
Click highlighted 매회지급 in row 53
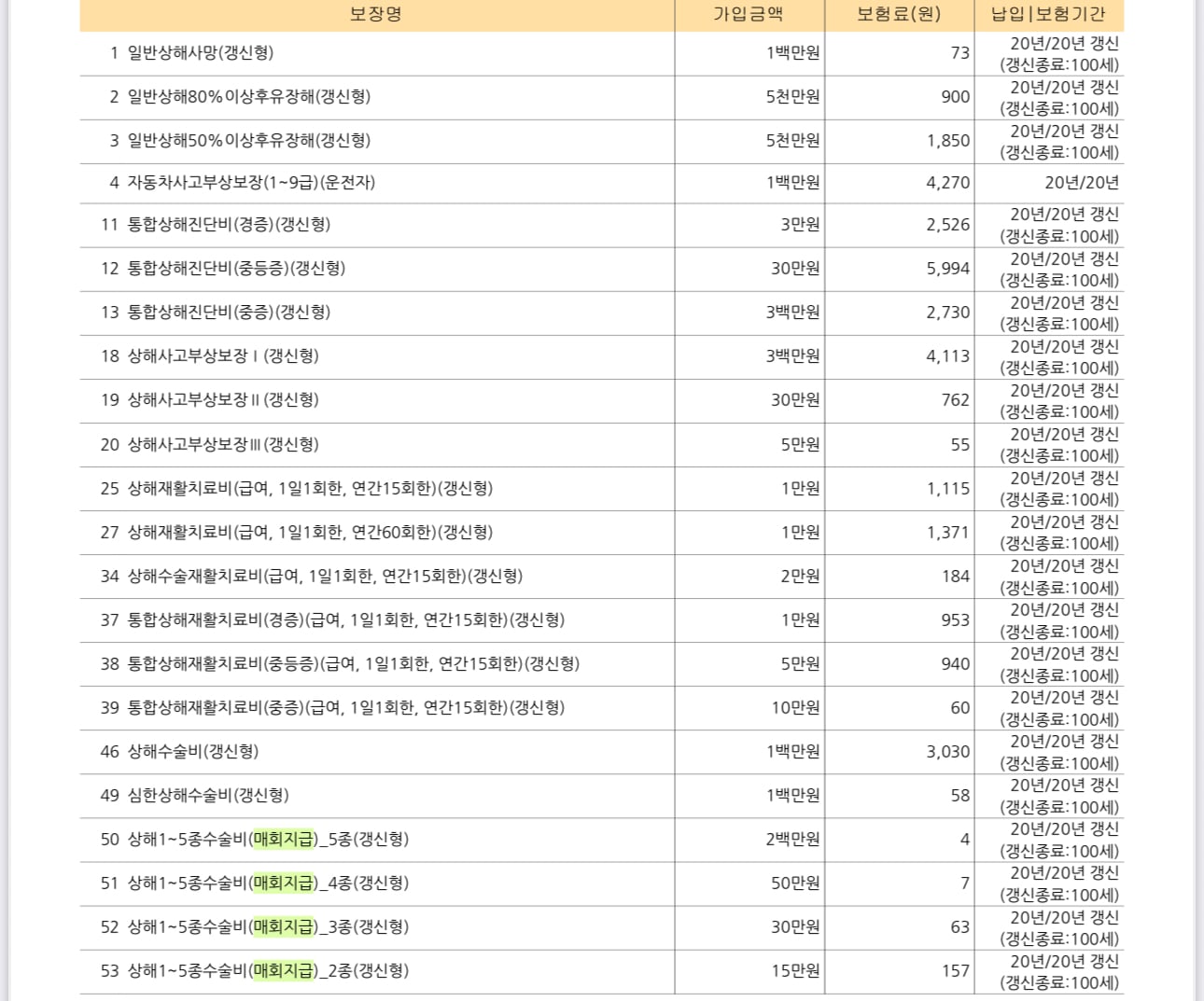pyautogui.click(x=285, y=971)
